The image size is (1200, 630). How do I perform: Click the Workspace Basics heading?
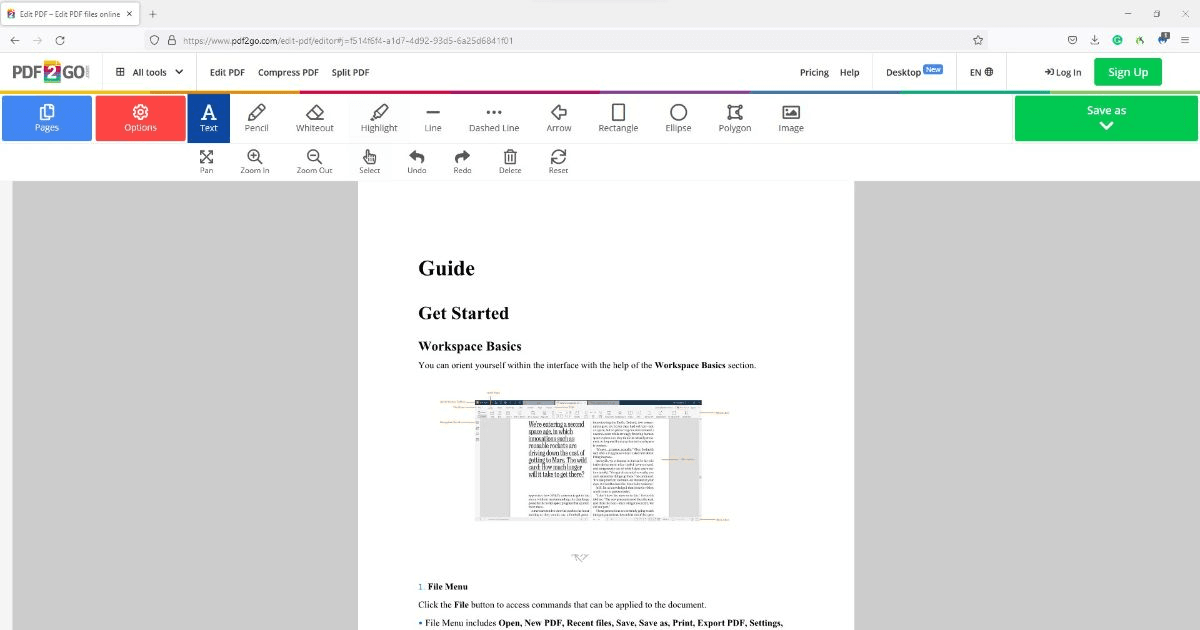pyautogui.click(x=470, y=346)
